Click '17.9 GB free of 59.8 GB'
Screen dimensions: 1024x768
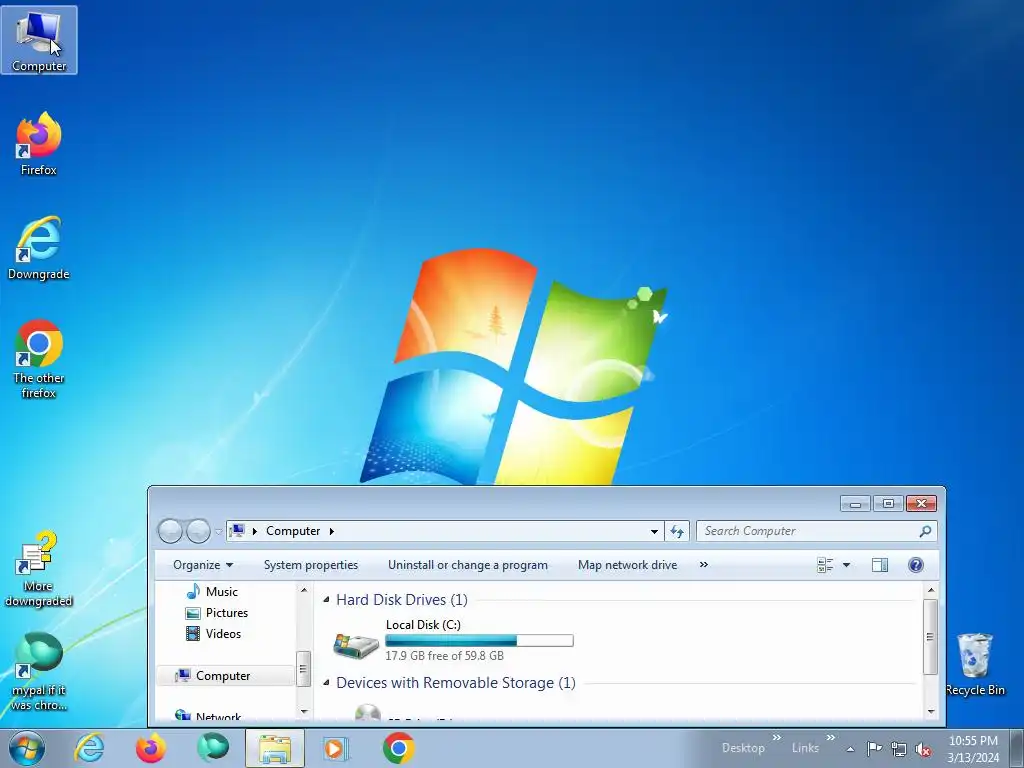click(444, 656)
